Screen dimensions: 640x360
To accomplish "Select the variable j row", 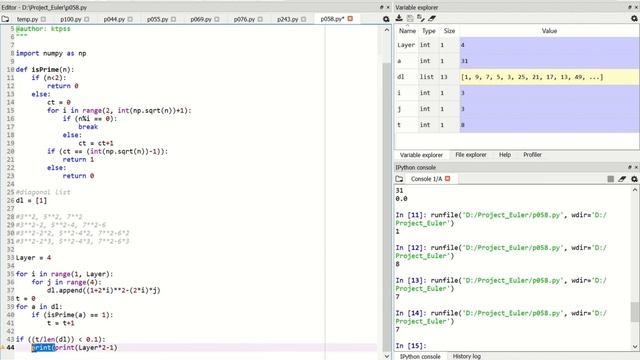I will pos(517,109).
